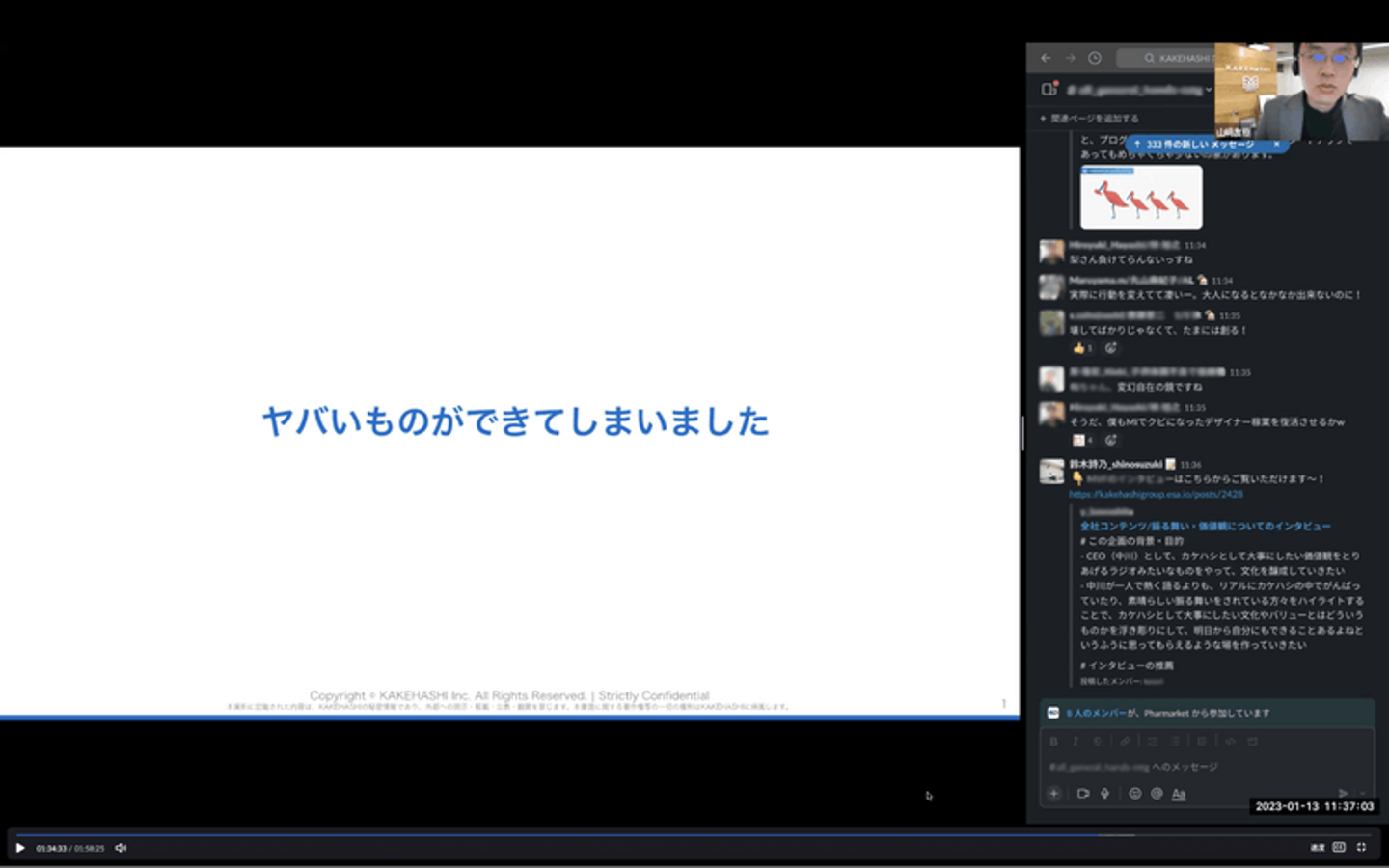Toggle bold formatting in the Slack composer
The height and width of the screenshot is (868, 1389).
(x=1053, y=742)
